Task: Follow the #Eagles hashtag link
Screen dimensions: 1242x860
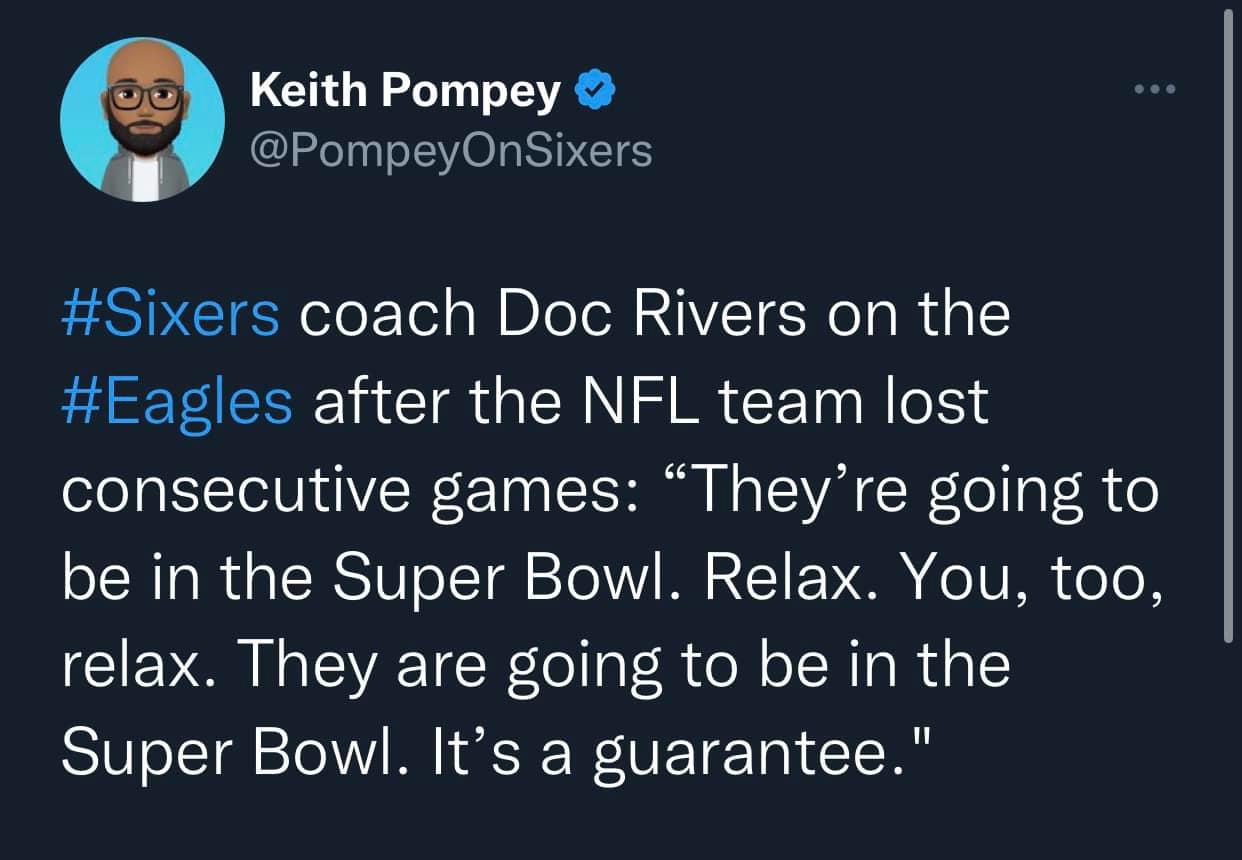Action: [178, 402]
